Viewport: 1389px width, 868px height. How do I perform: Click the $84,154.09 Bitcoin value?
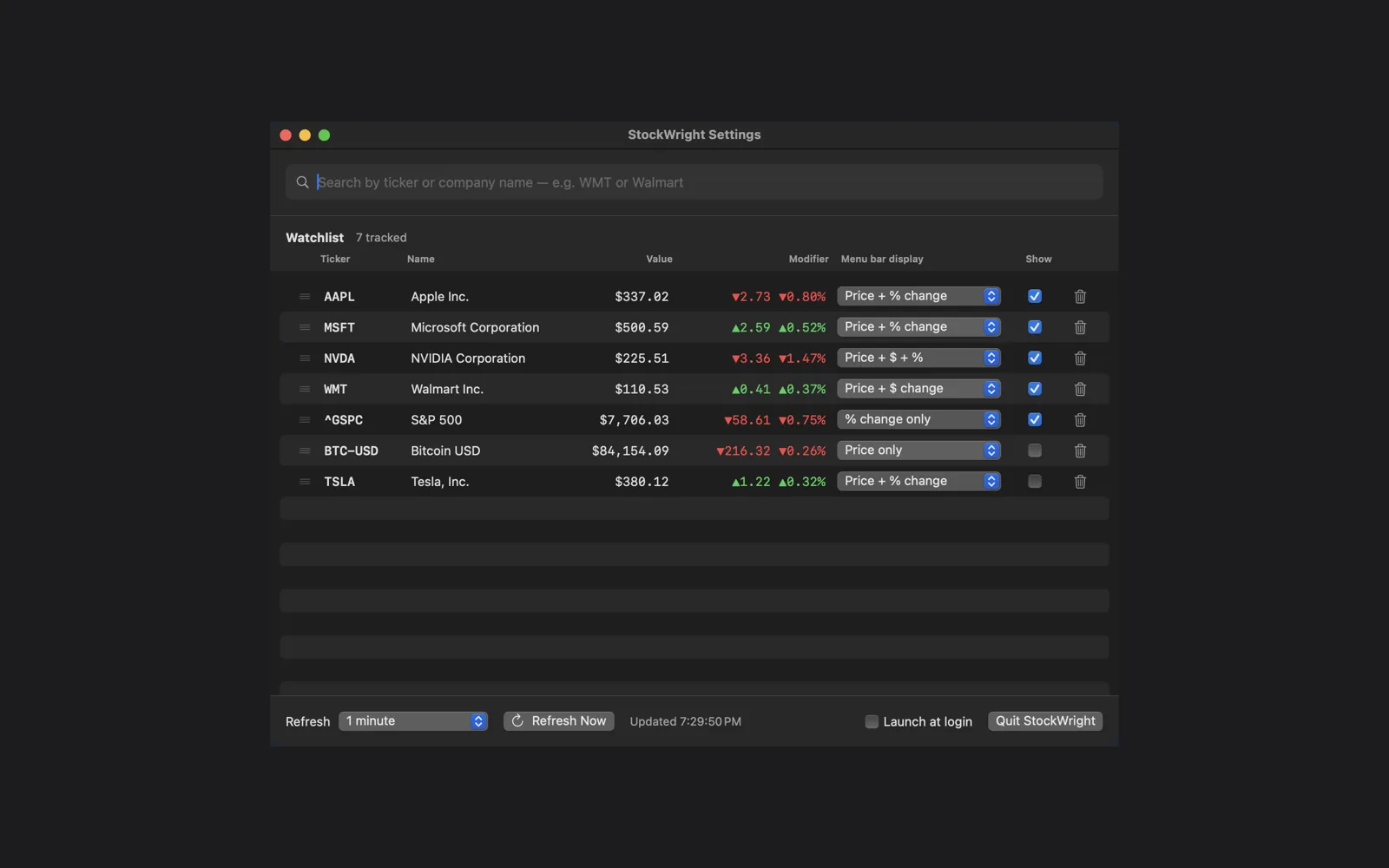point(630,450)
